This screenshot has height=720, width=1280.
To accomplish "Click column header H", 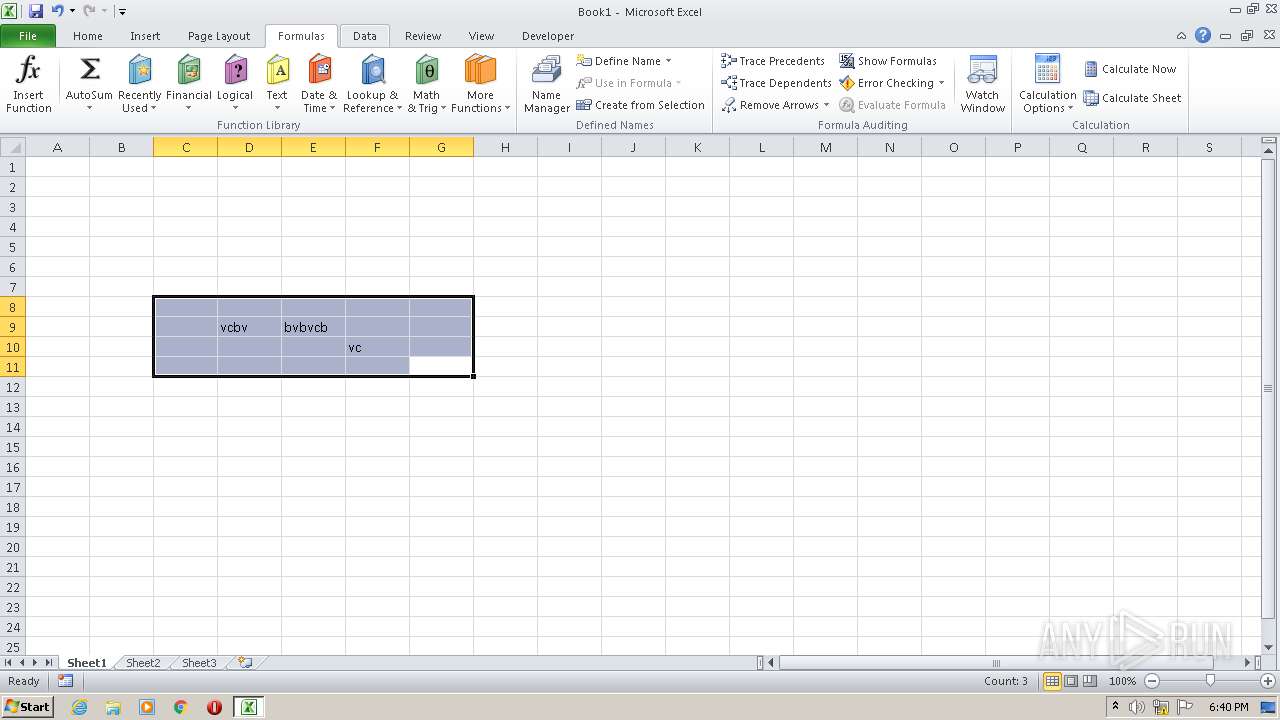I will [x=505, y=147].
